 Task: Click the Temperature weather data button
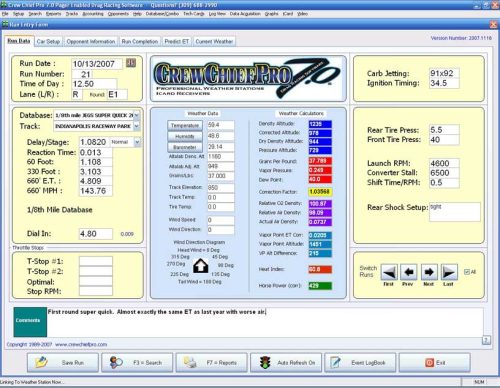(x=185, y=125)
